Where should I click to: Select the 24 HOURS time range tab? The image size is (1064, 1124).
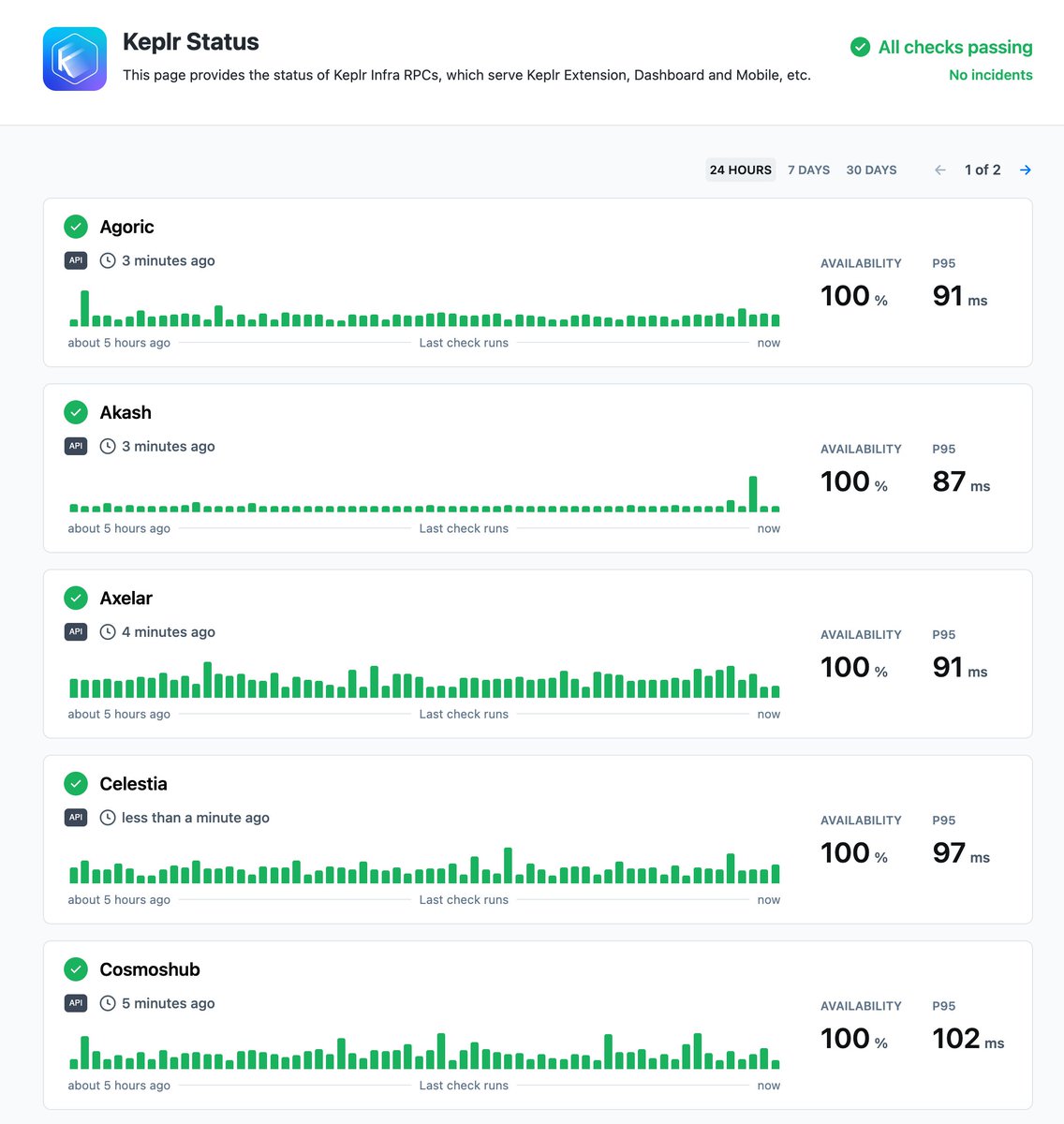[741, 170]
